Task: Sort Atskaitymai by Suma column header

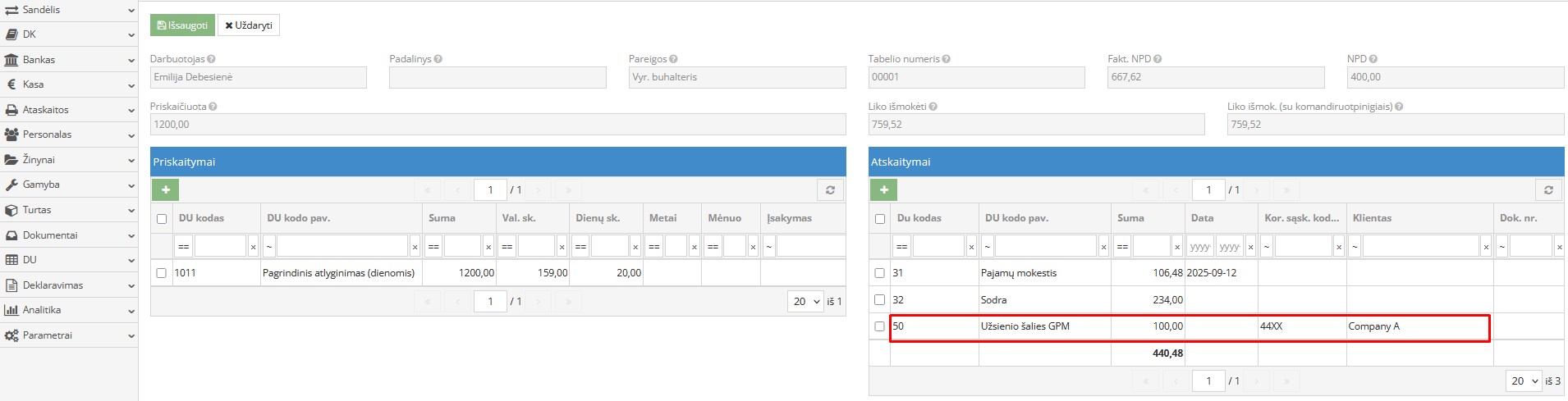Action: [1130, 218]
